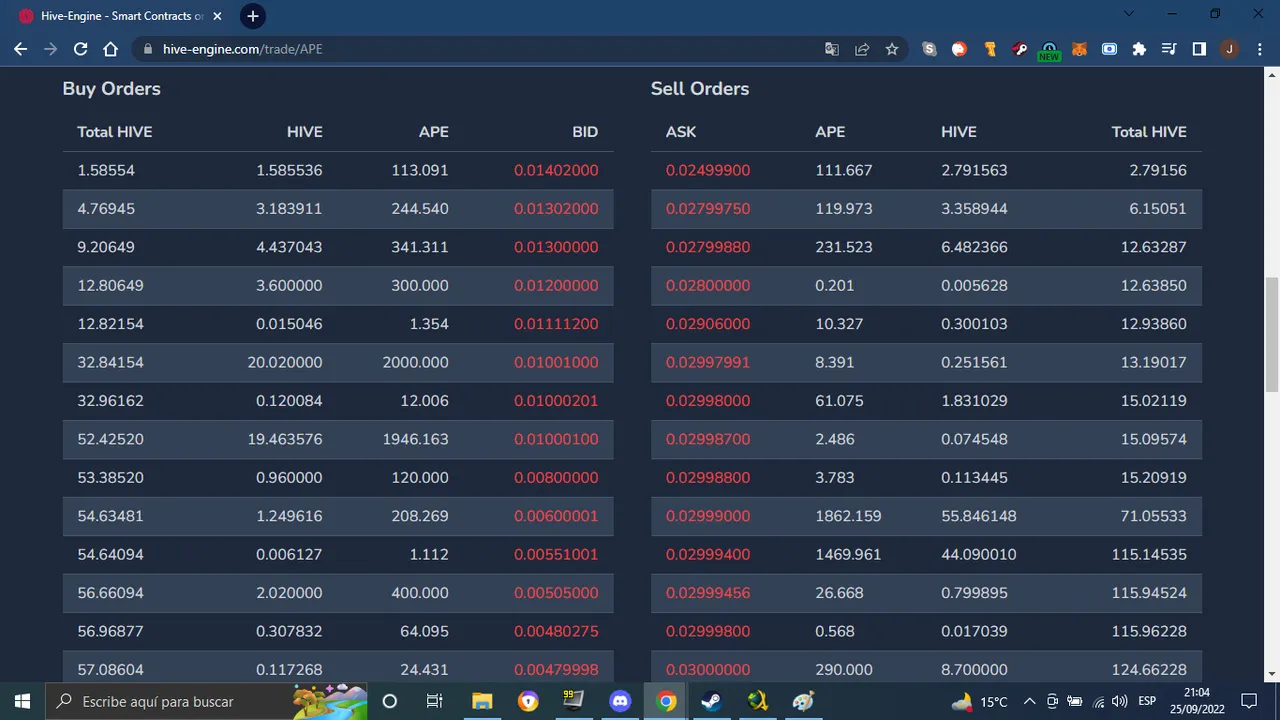
Task: Switch to Chrome in the taskbar
Action: (666, 701)
